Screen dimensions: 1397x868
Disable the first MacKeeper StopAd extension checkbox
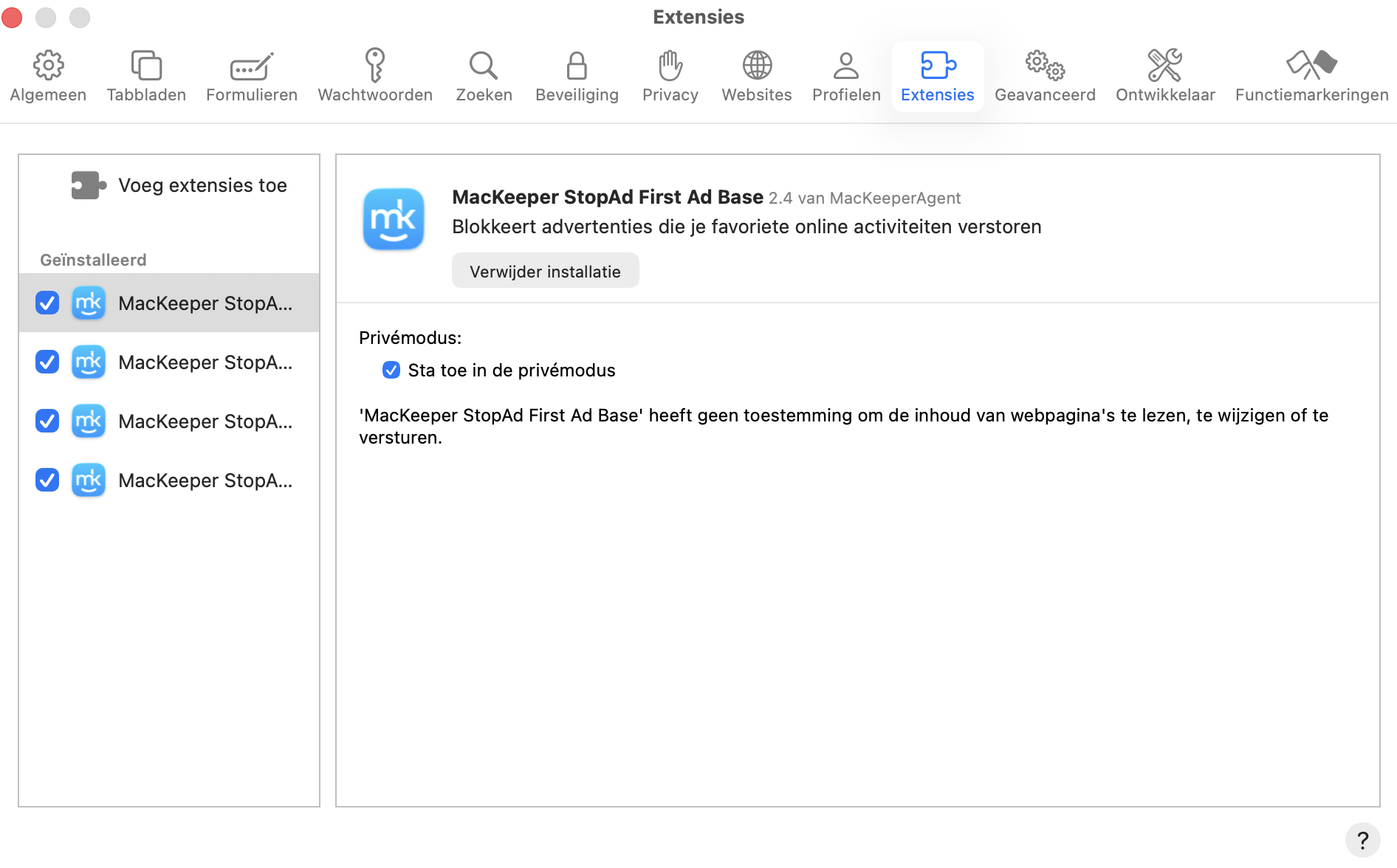coord(47,303)
